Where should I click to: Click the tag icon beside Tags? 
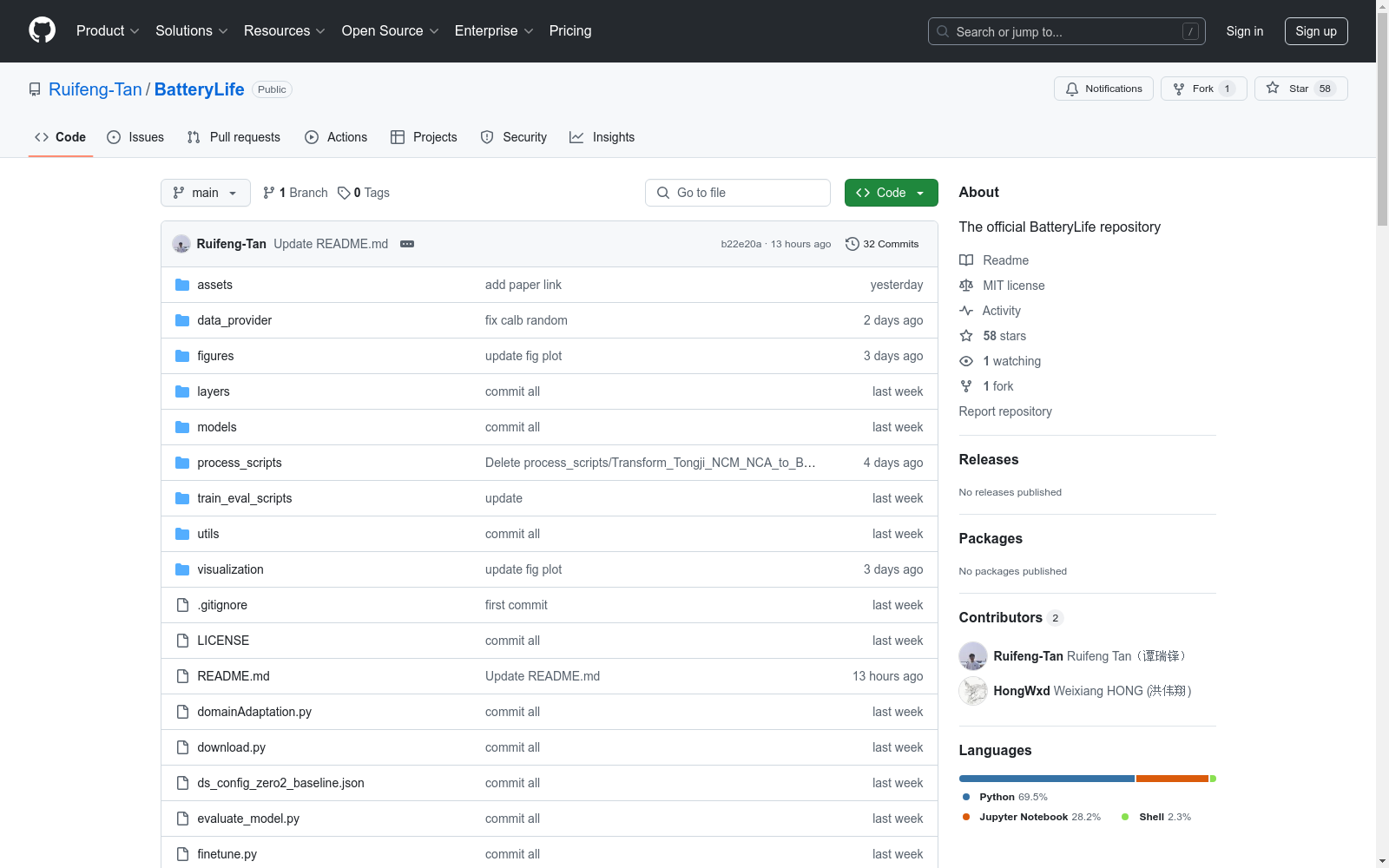tap(344, 193)
